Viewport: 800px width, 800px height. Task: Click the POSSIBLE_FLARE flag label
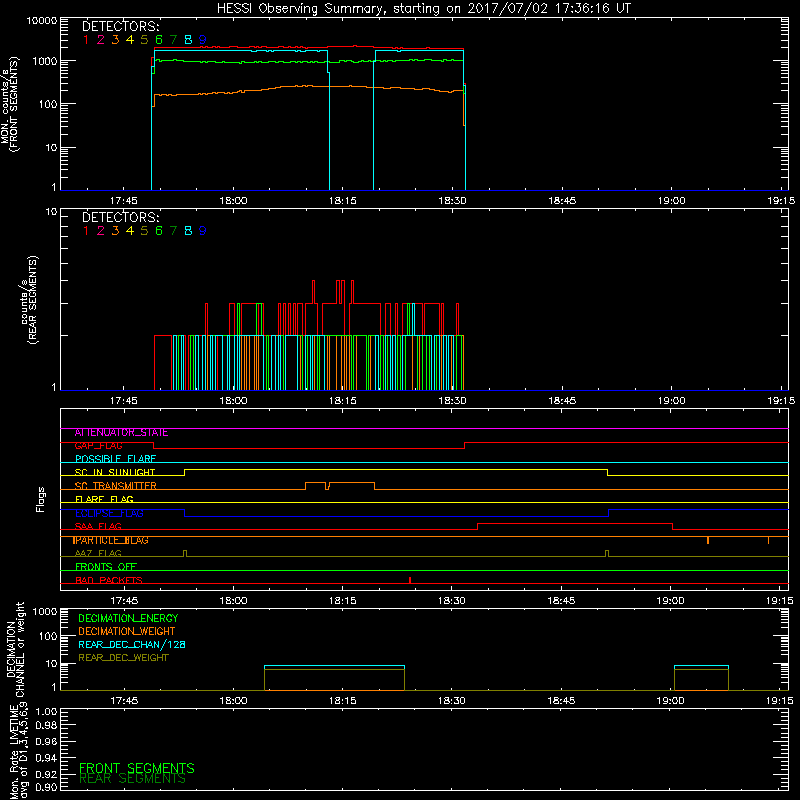click(x=115, y=459)
